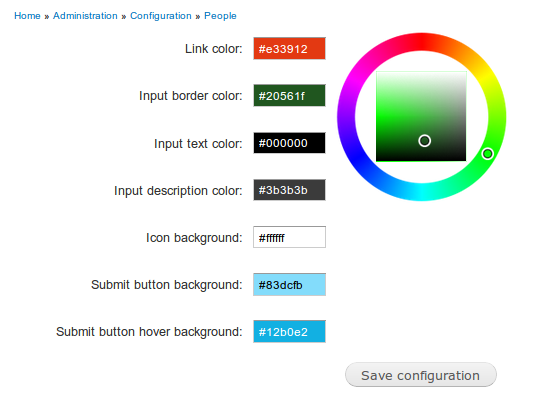Open the Administration breadcrumb link

(x=85, y=16)
